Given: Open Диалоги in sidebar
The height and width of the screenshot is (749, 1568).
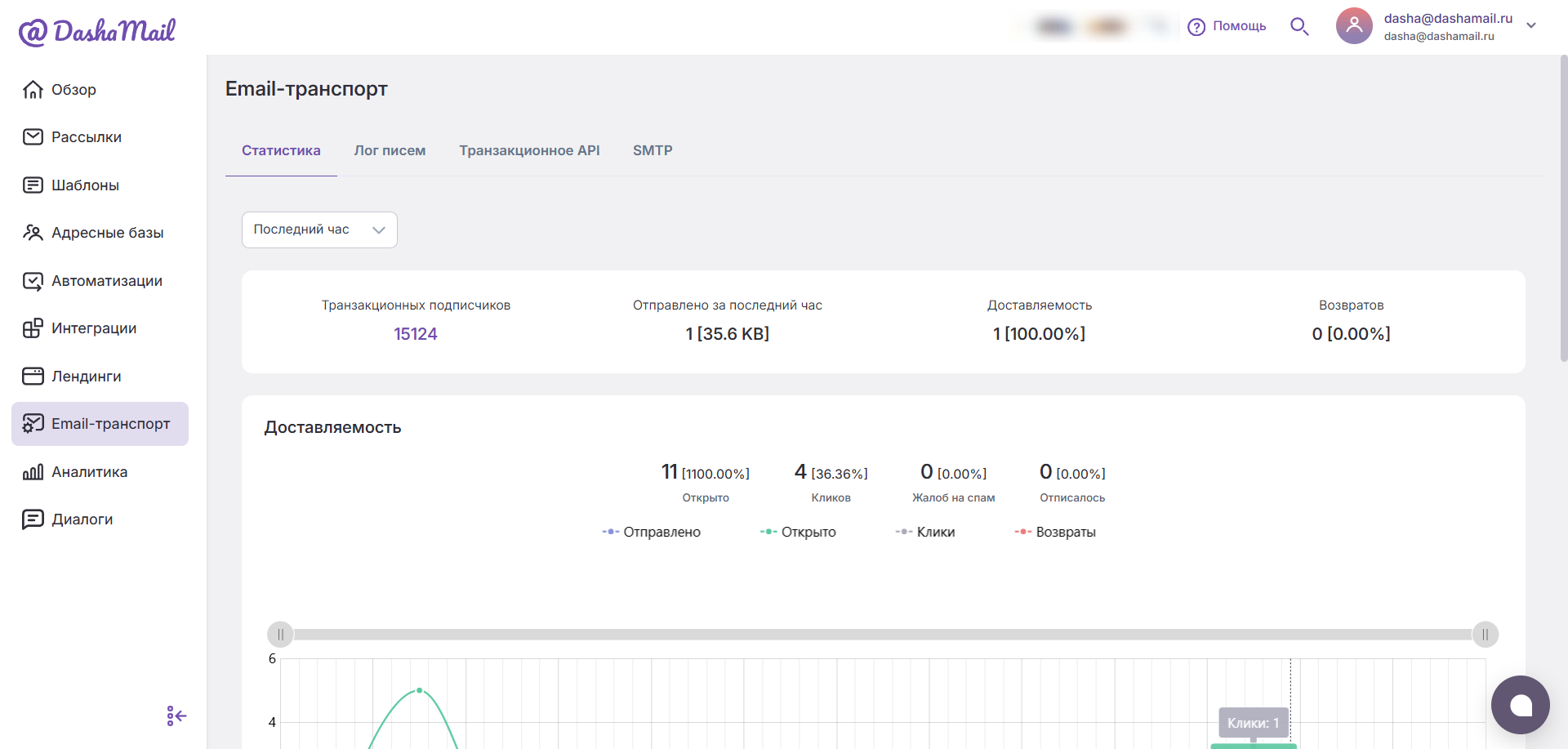Looking at the screenshot, I should (100, 519).
